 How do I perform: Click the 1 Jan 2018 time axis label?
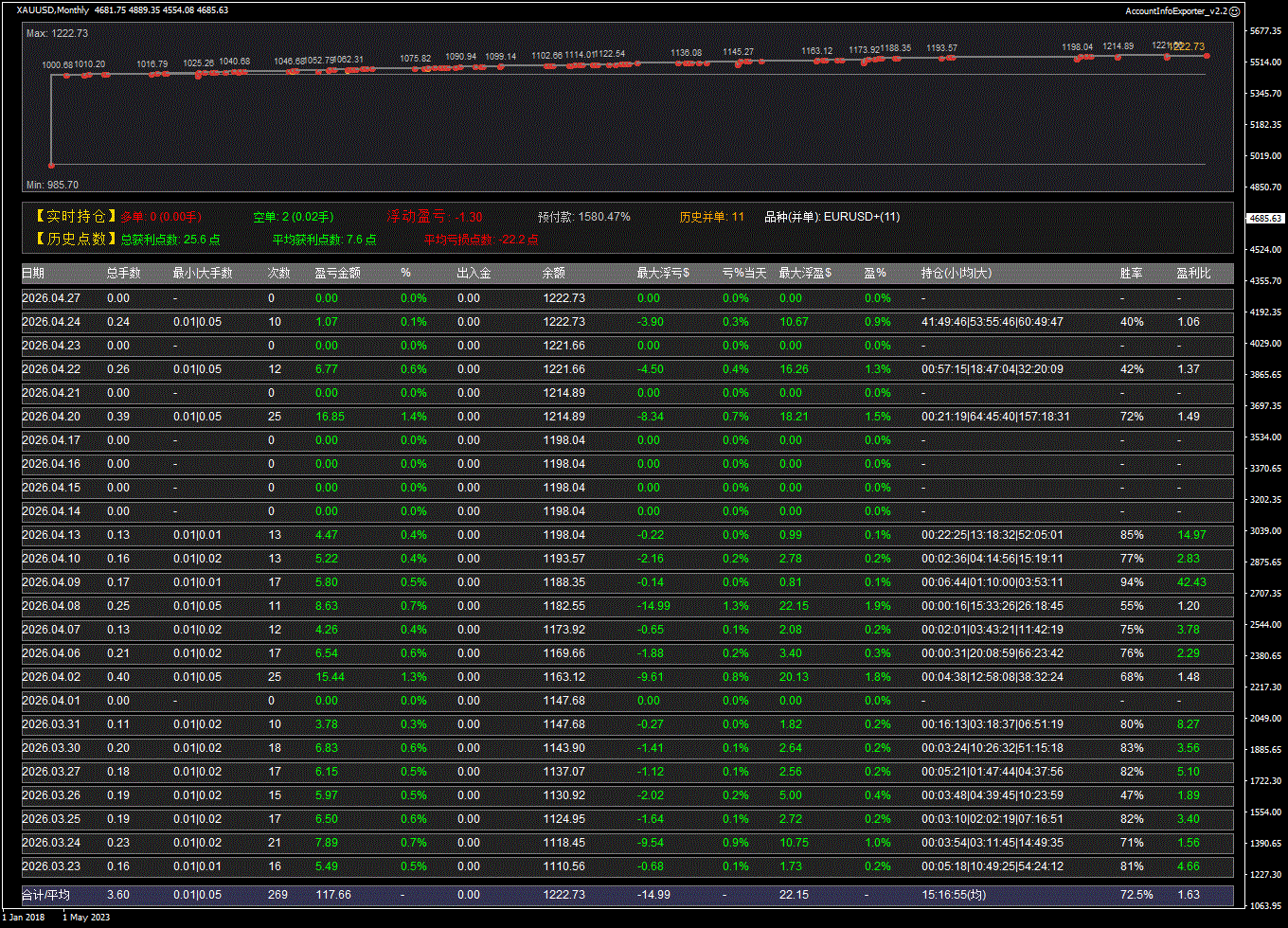click(26, 917)
